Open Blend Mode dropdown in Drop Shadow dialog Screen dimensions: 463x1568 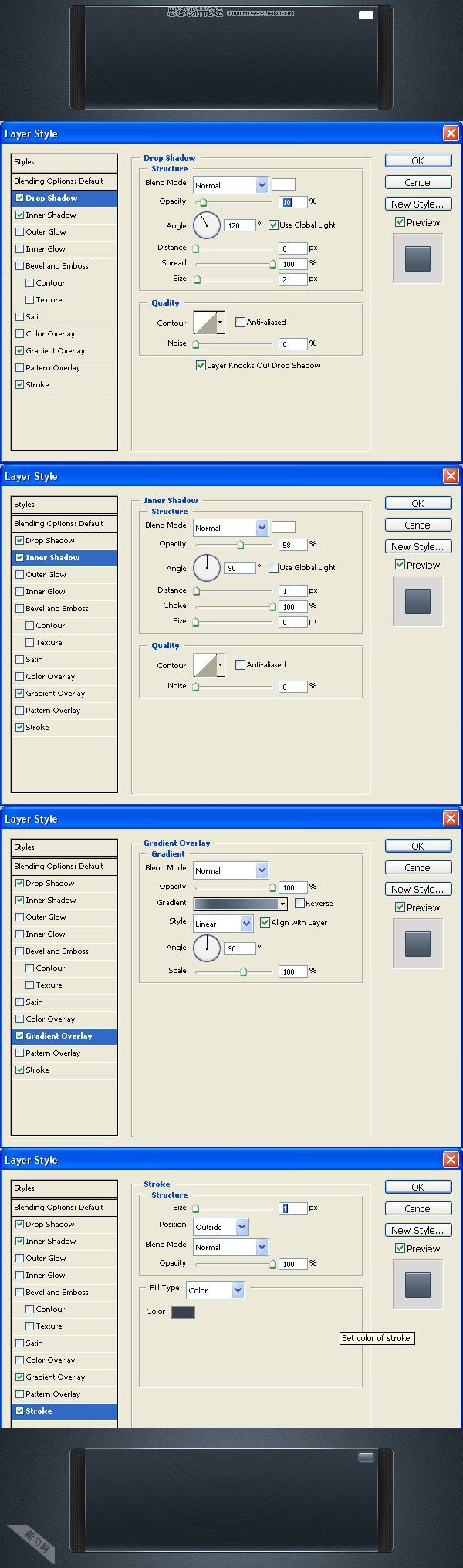point(262,185)
